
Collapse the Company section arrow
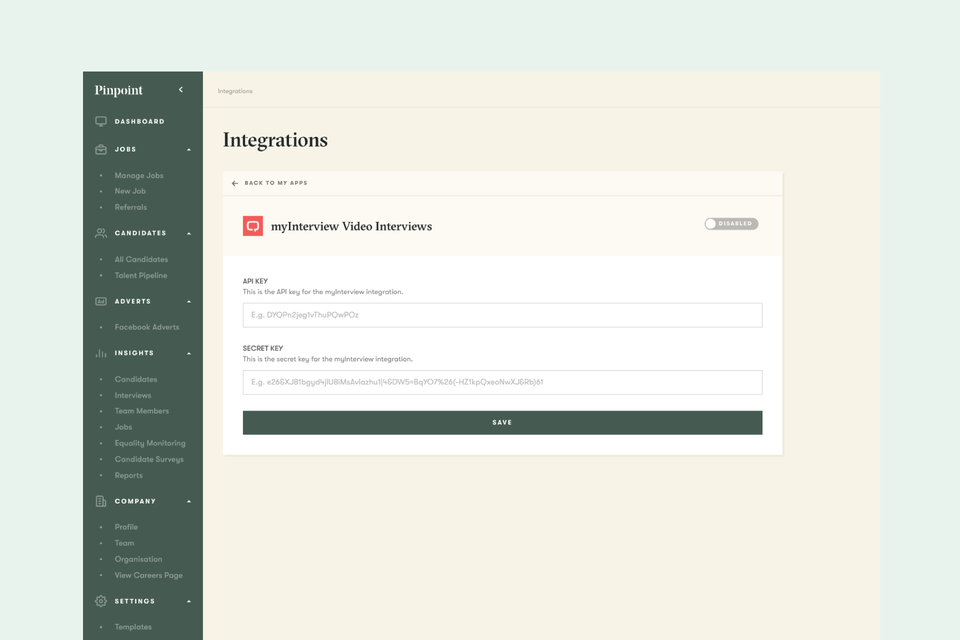pyautogui.click(x=189, y=501)
